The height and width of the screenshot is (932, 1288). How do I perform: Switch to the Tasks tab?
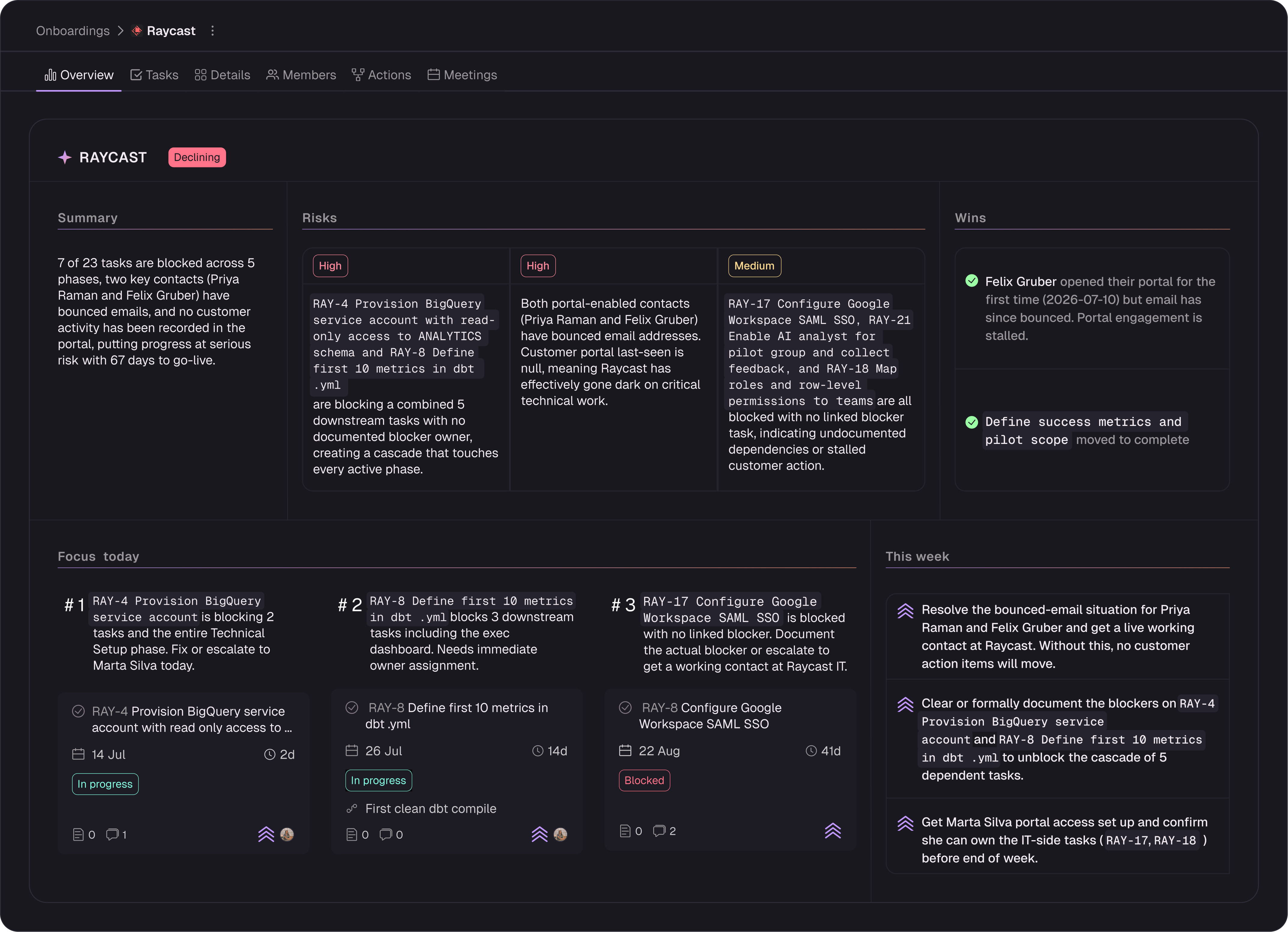coord(155,75)
